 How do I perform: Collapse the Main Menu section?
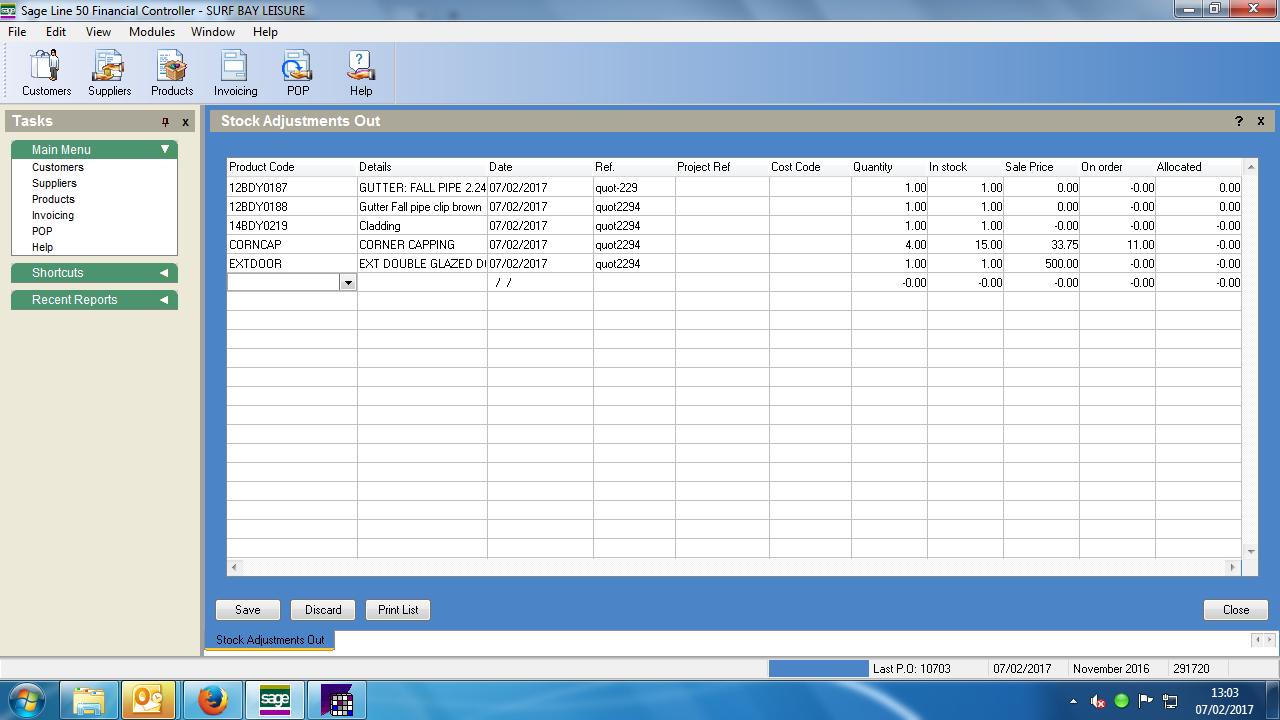[x=165, y=150]
